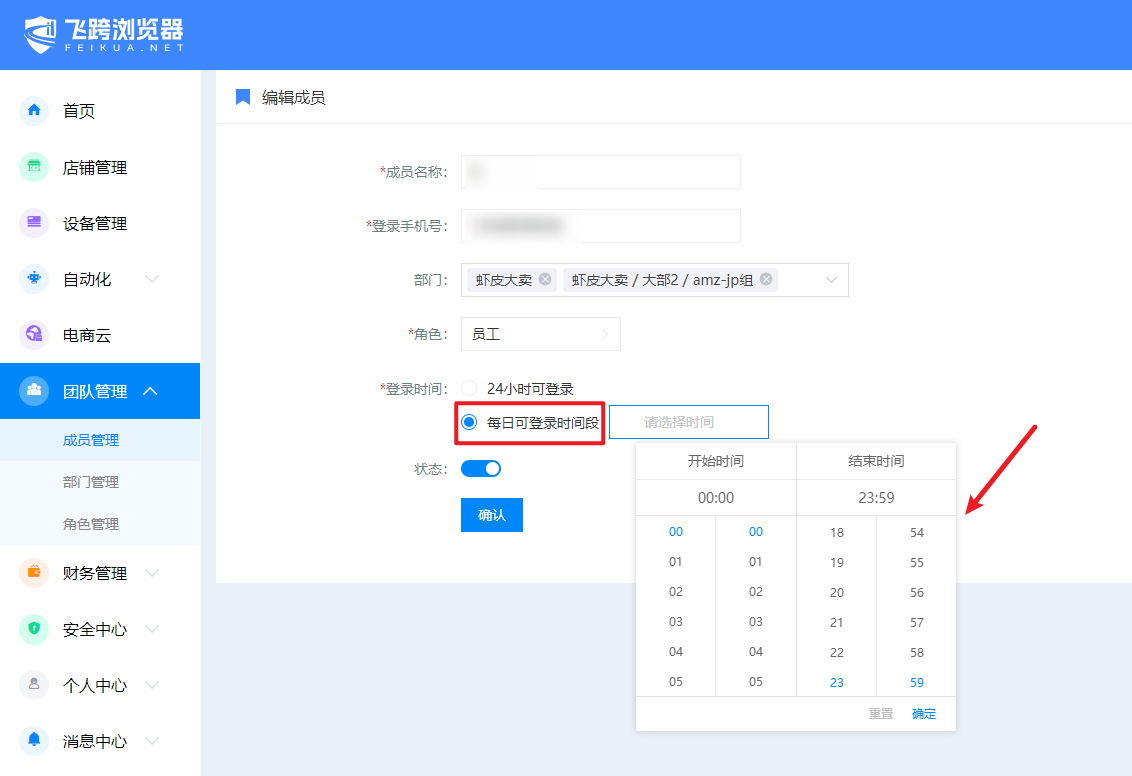Open the 角色 dropdown showing 员工
Image resolution: width=1132 pixels, height=776 pixels.
point(540,334)
